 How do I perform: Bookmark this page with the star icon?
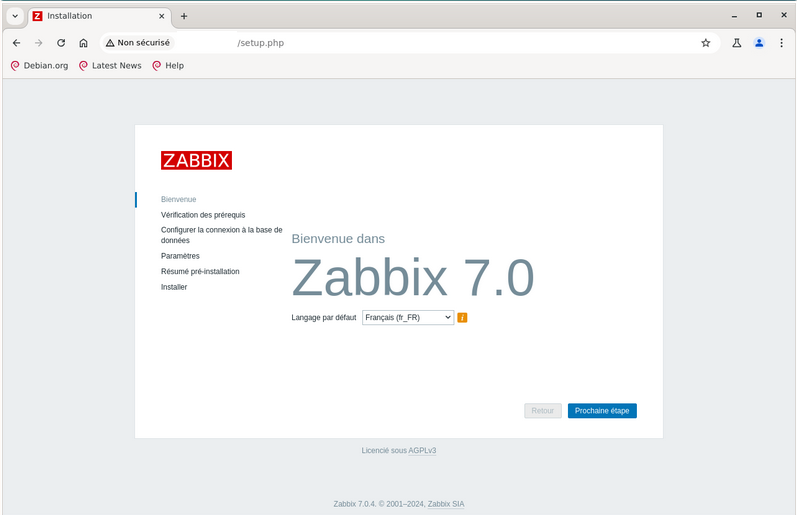(x=706, y=43)
